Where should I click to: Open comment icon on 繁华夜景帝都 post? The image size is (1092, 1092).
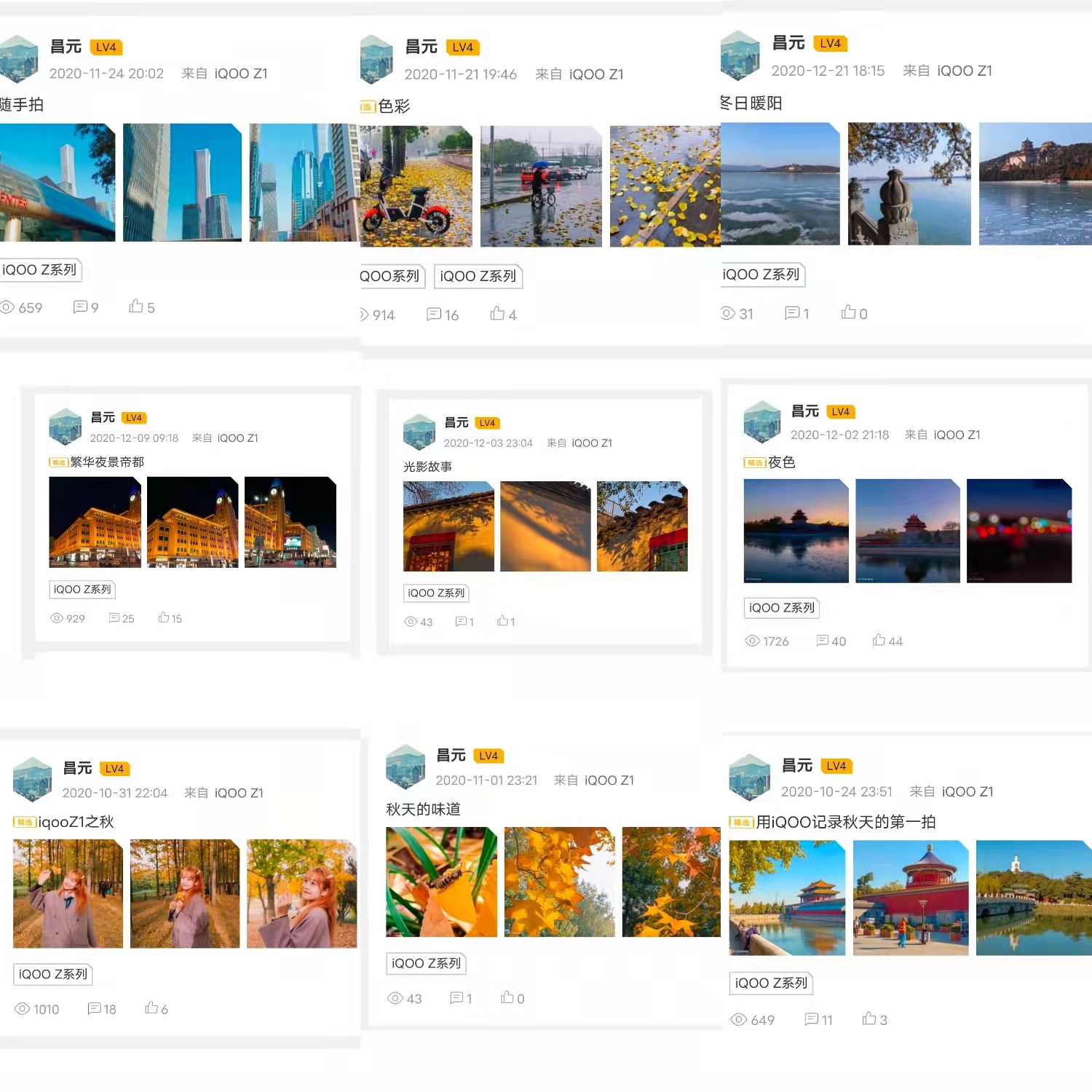click(x=114, y=617)
